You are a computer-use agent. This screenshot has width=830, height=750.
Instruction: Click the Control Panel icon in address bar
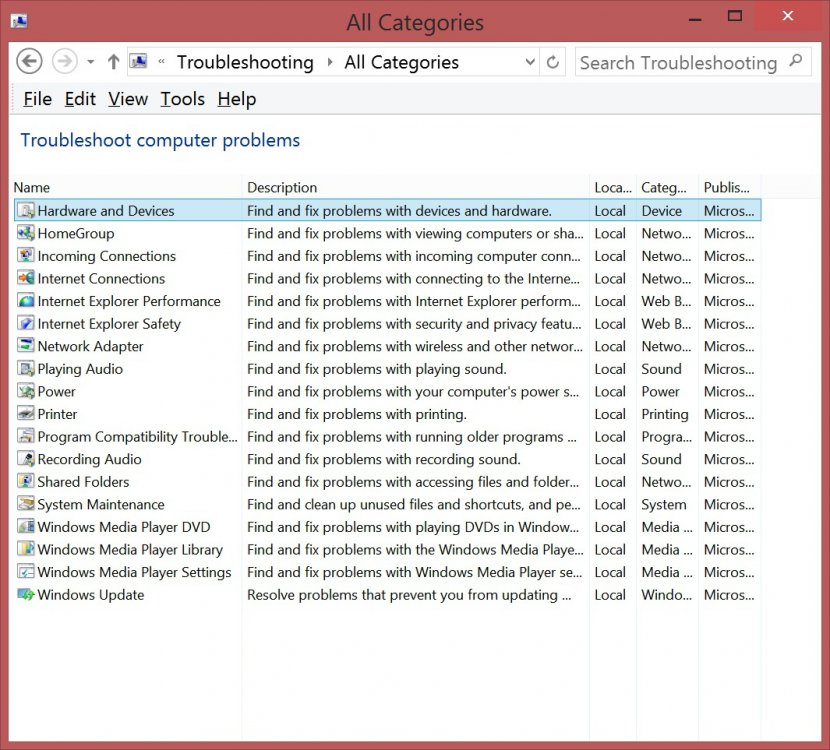(138, 62)
